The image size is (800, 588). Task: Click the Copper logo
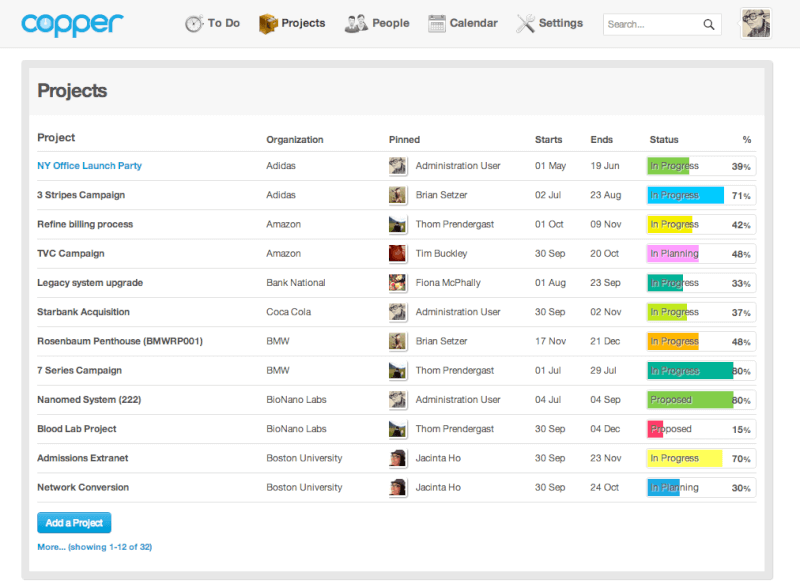72,24
